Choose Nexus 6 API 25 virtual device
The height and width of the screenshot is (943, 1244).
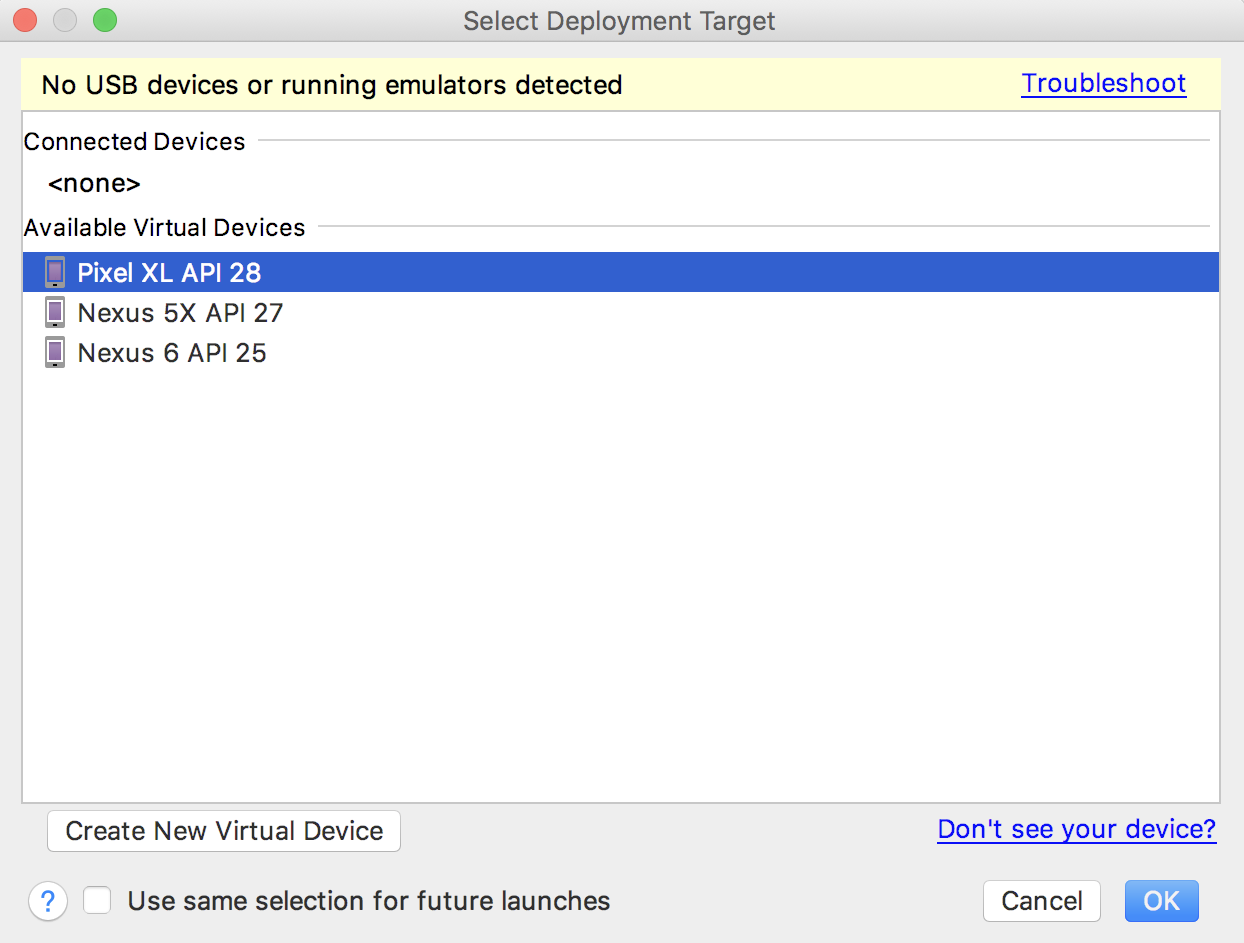pos(172,353)
